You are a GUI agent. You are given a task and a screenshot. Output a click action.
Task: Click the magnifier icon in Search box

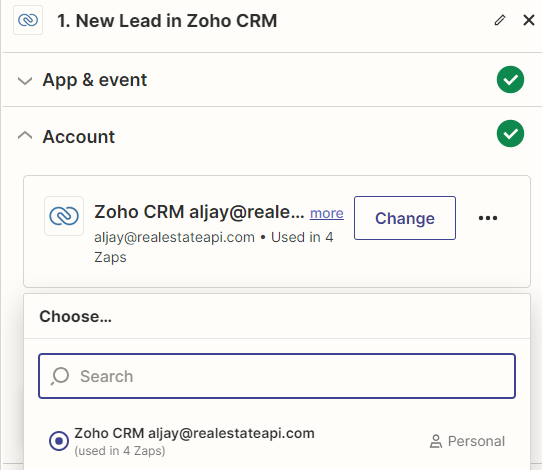[x=60, y=376]
